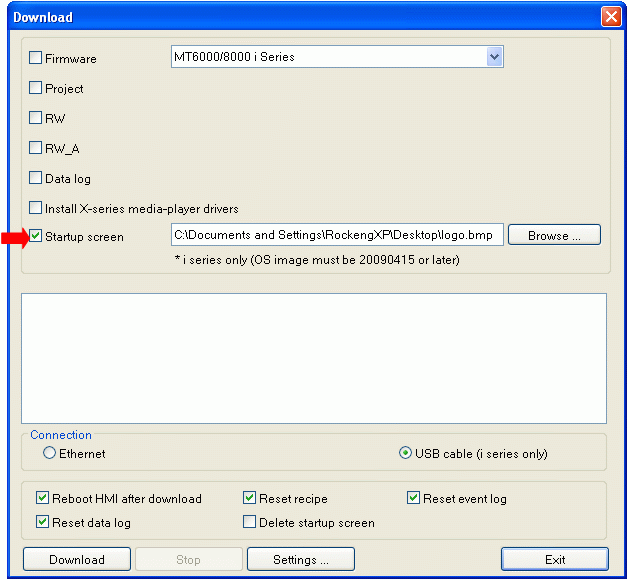Toggle the Reset recipe checkbox
This screenshot has width=627, height=580.
[x=250, y=498]
